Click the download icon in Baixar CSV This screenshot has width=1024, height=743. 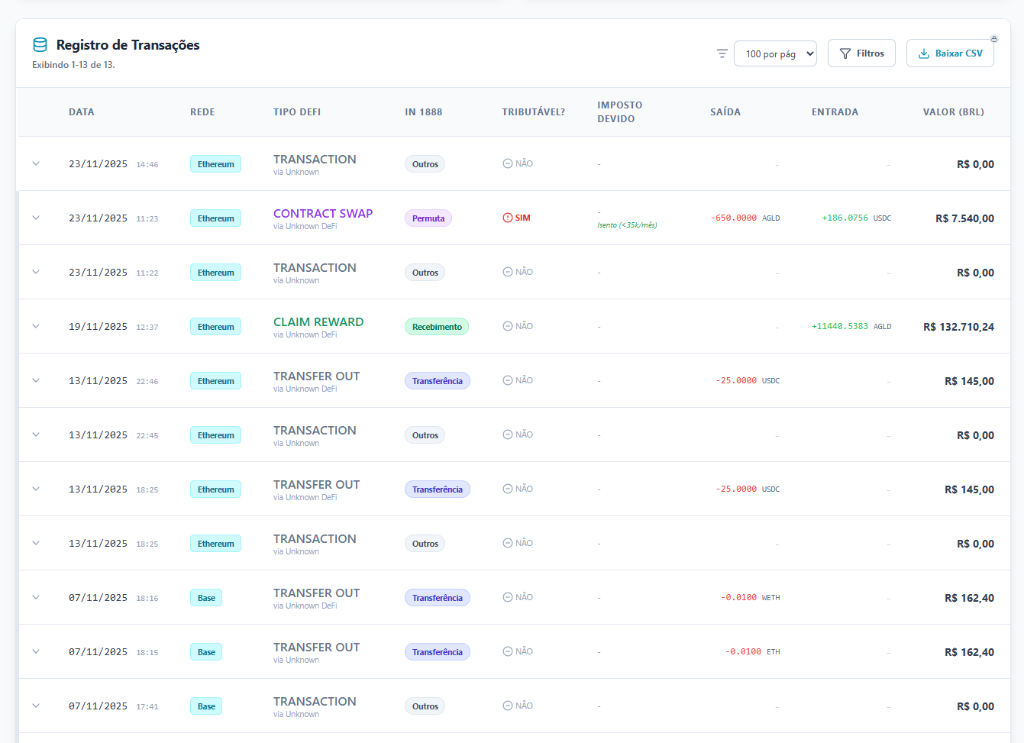coord(924,53)
